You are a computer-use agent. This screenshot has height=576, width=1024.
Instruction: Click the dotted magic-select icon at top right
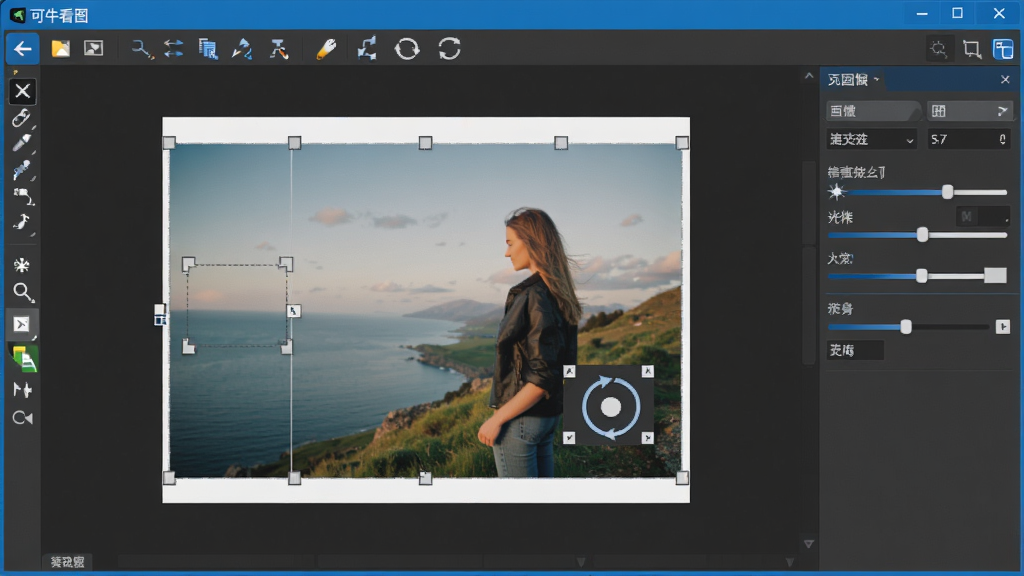click(x=939, y=49)
